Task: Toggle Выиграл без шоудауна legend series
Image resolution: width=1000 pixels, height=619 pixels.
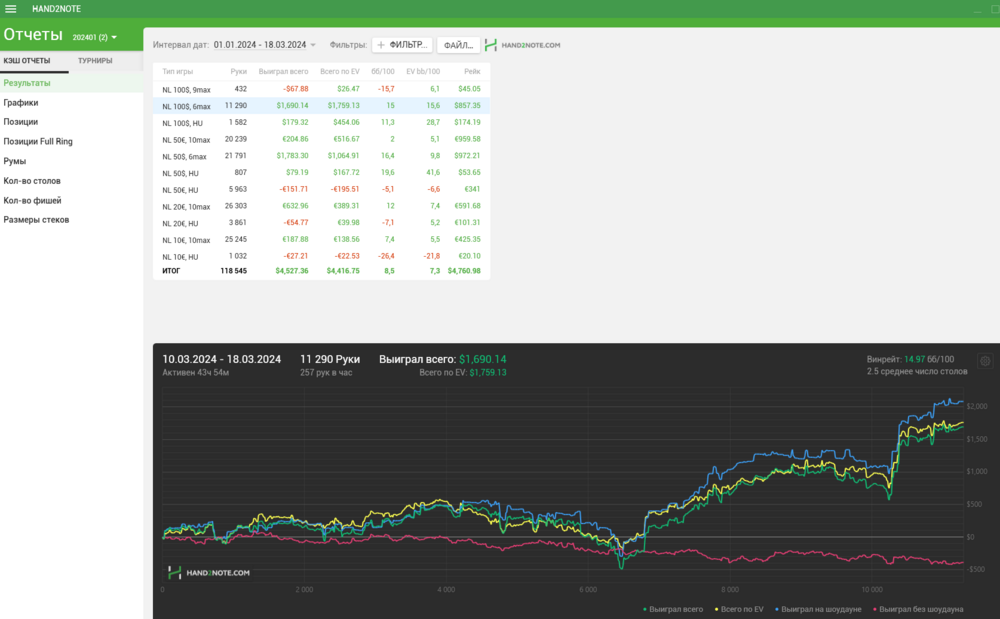Action: (918, 609)
